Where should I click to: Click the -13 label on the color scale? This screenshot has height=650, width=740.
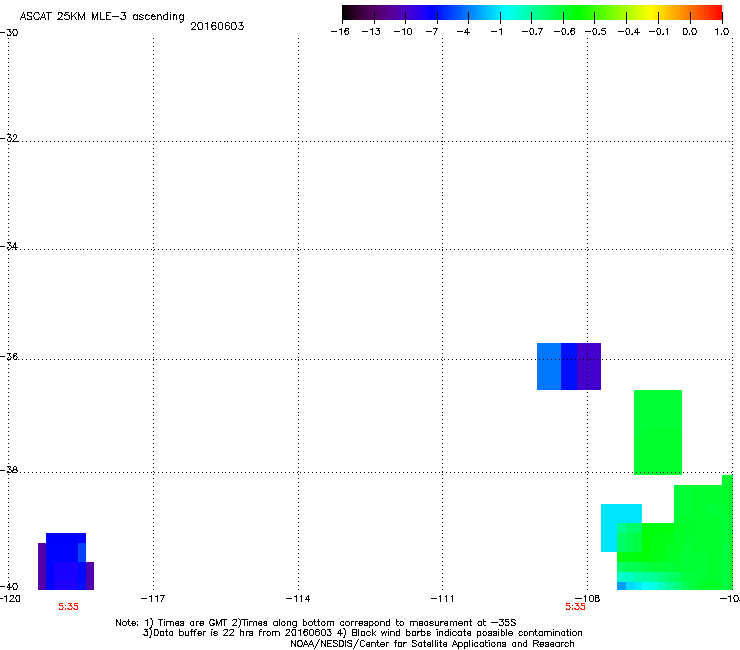pyautogui.click(x=371, y=32)
